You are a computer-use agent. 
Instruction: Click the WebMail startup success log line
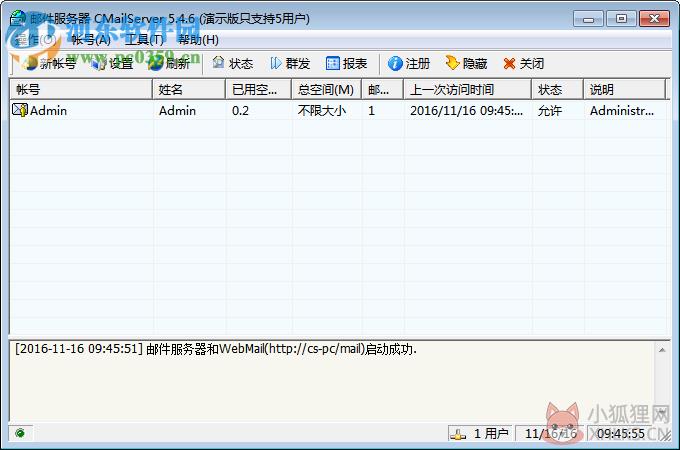216,349
